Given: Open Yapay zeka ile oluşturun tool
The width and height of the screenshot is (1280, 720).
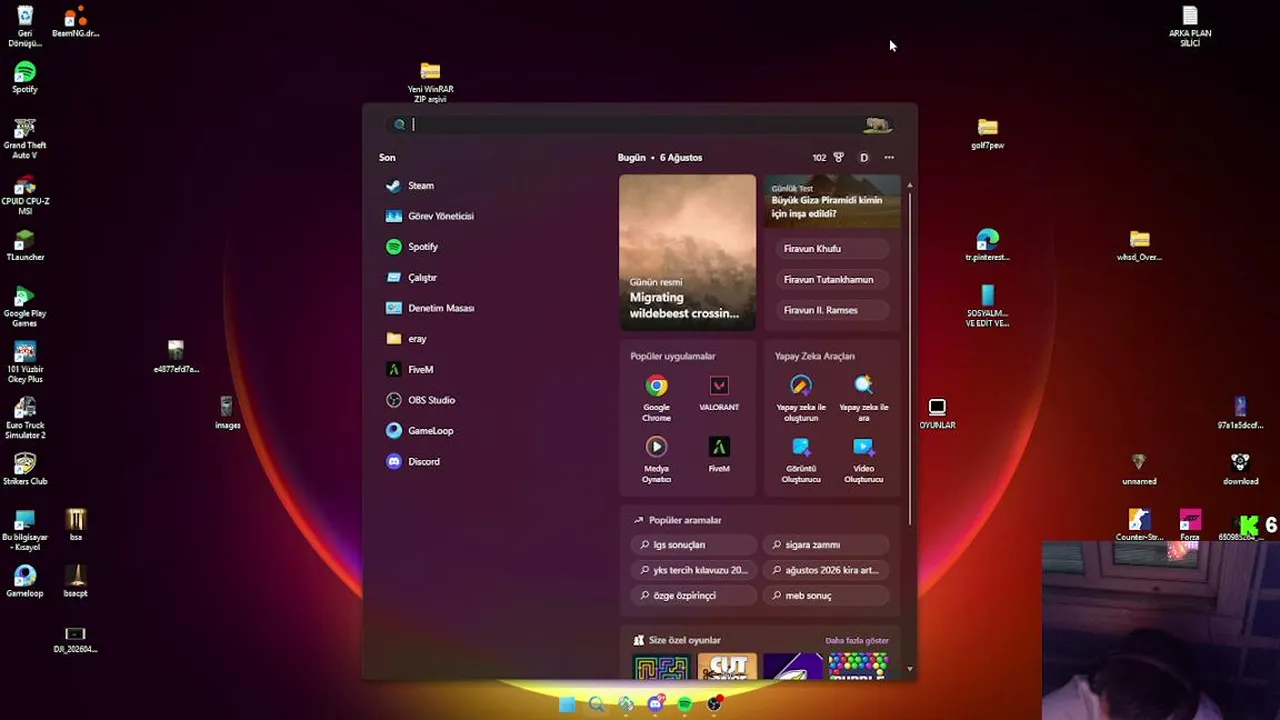Looking at the screenshot, I should 801,398.
